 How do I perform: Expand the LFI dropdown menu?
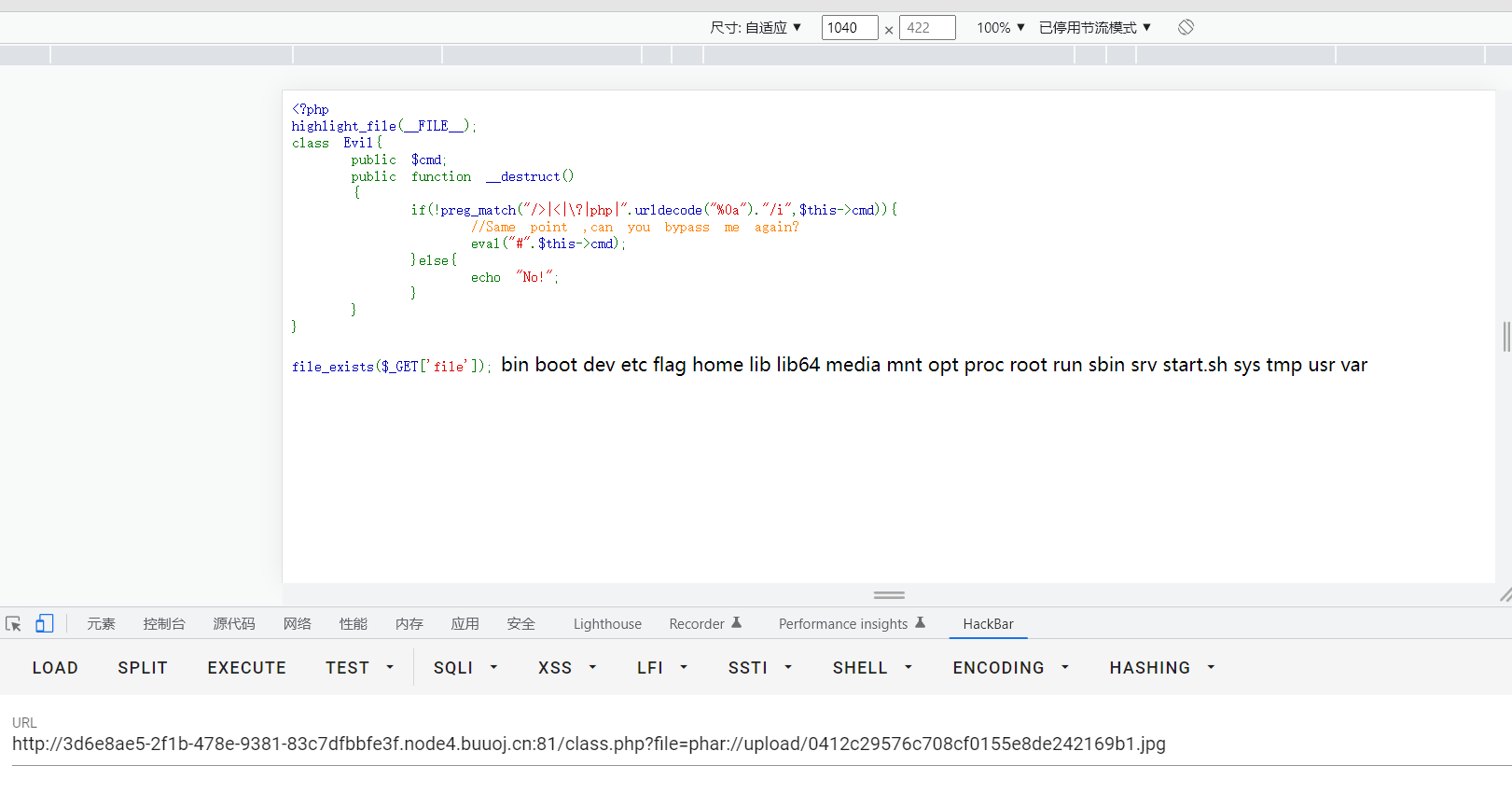[662, 668]
